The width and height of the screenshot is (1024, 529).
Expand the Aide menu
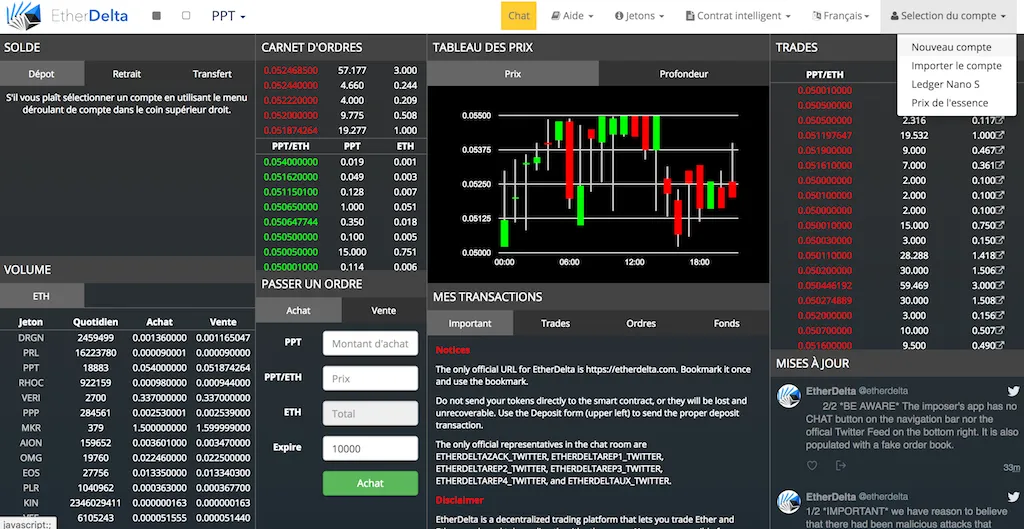point(573,16)
